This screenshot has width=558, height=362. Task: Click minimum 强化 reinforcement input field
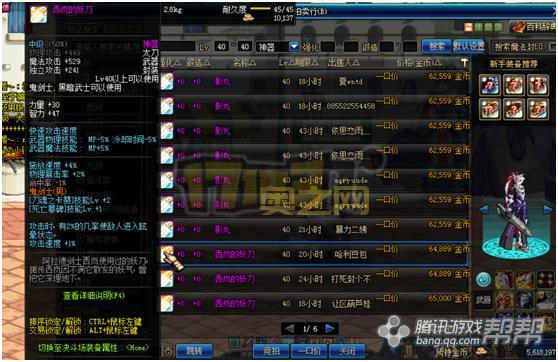(328, 47)
